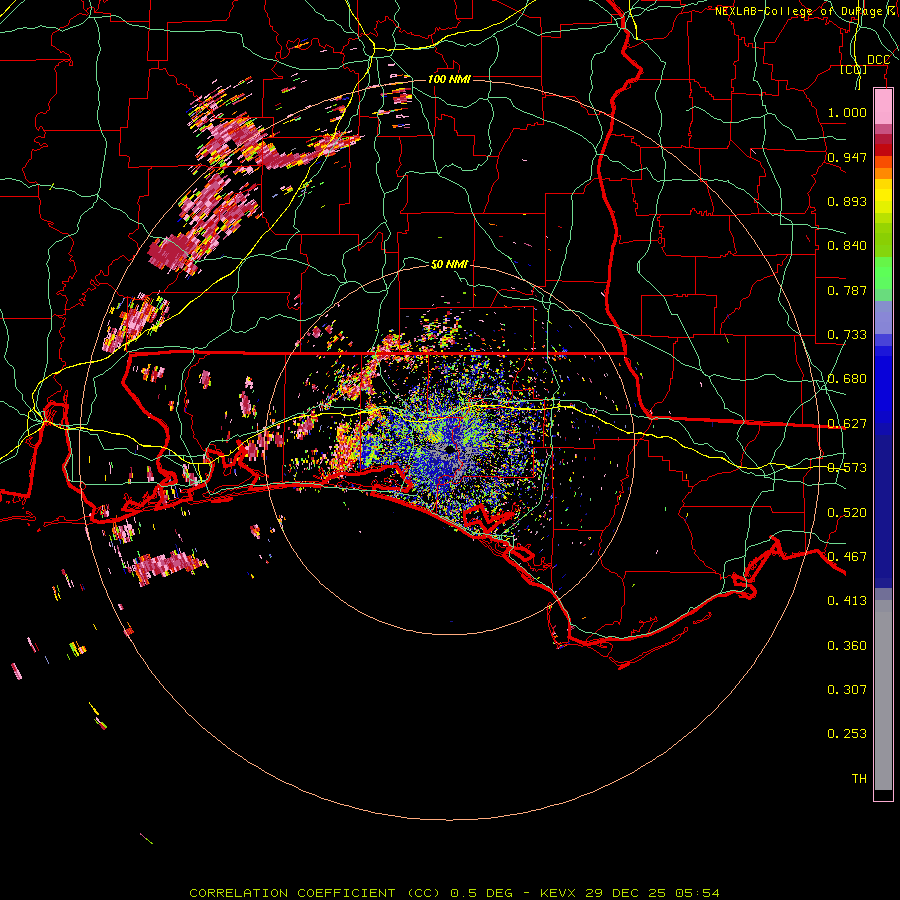Click the TH threshold label
900x900 pixels.
859,779
